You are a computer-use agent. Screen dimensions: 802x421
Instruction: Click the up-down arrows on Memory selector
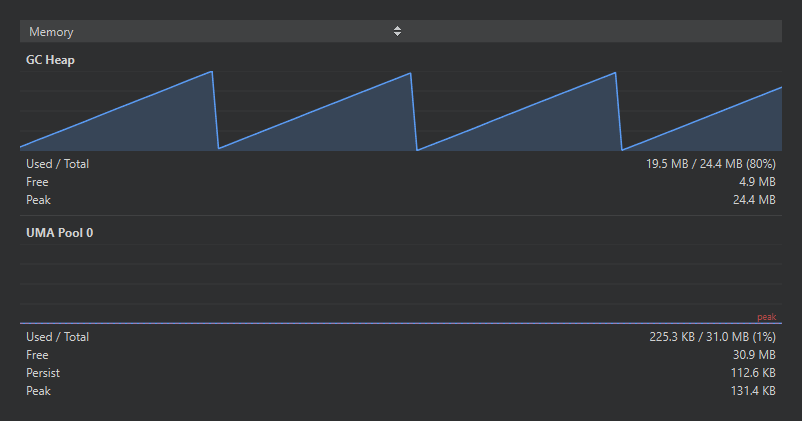coord(397,31)
